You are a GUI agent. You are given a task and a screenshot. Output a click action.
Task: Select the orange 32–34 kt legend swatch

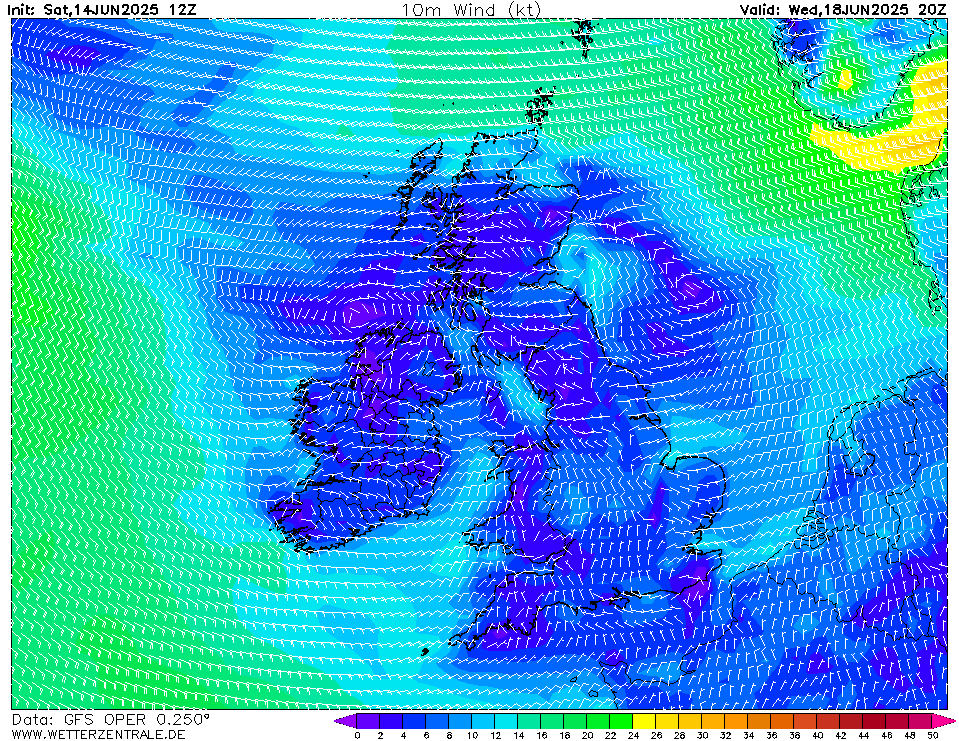pos(737,721)
